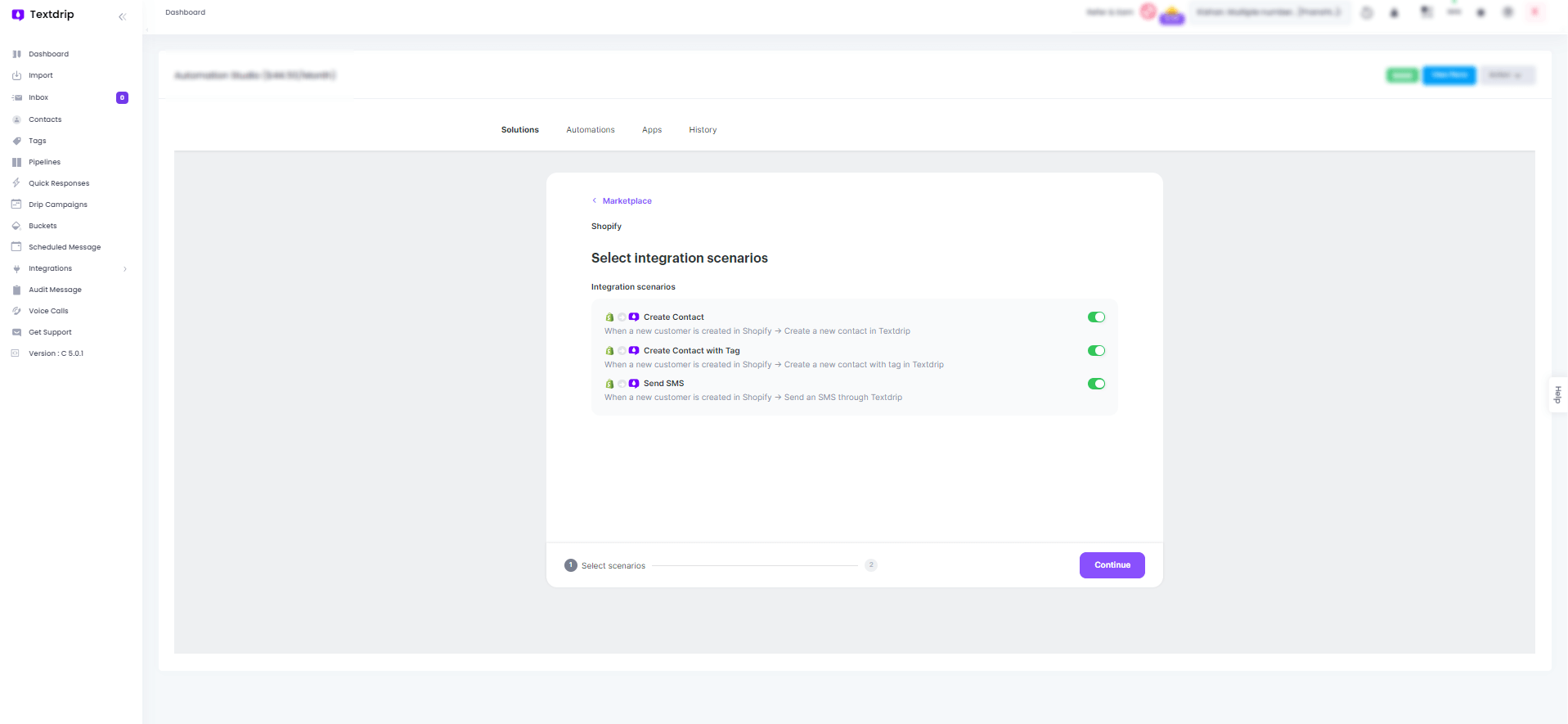Screen dimensions: 1568x724
Task: Open the Help side panel tab
Action: [x=1557, y=394]
